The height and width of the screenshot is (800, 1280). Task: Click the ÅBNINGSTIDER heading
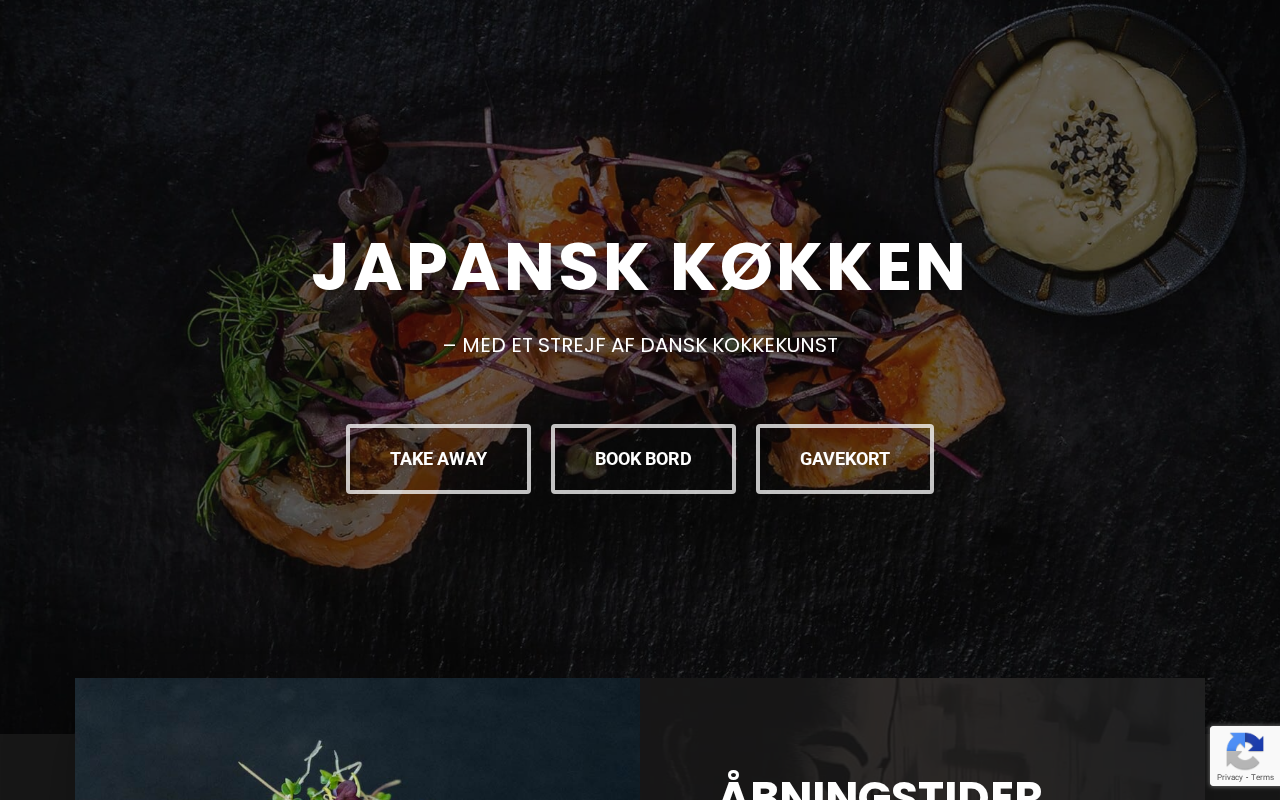(881, 789)
